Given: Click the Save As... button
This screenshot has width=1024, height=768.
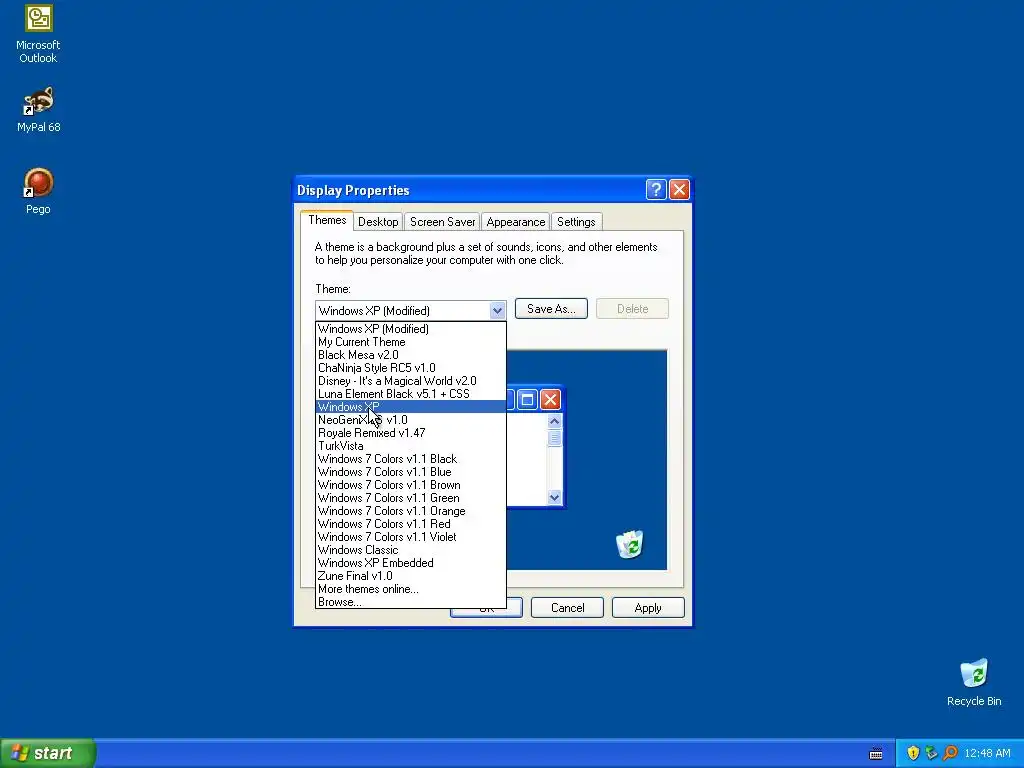Looking at the screenshot, I should 551,309.
